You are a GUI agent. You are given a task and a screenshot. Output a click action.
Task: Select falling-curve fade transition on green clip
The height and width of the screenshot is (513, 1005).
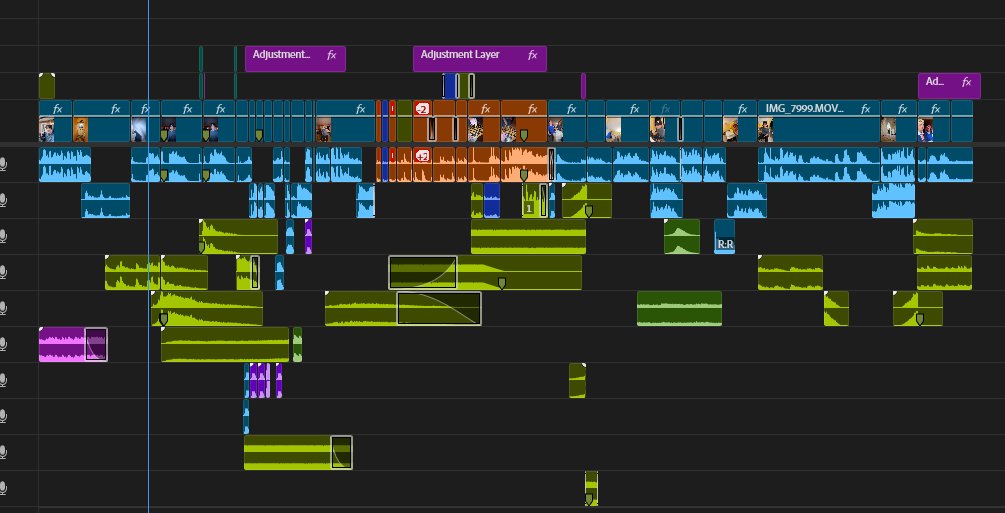pyautogui.click(x=439, y=308)
